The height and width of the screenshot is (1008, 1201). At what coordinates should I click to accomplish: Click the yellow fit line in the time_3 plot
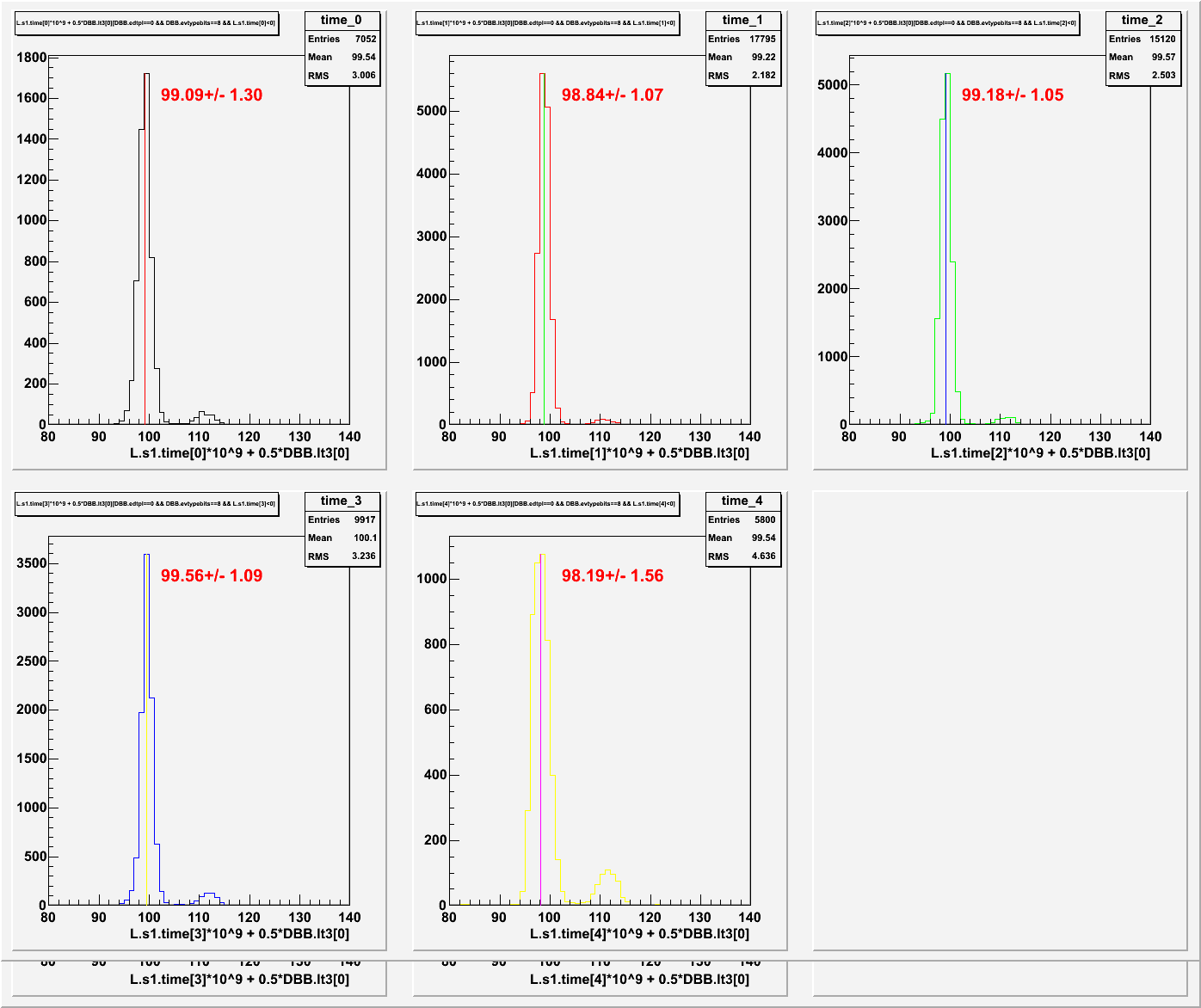147,731
